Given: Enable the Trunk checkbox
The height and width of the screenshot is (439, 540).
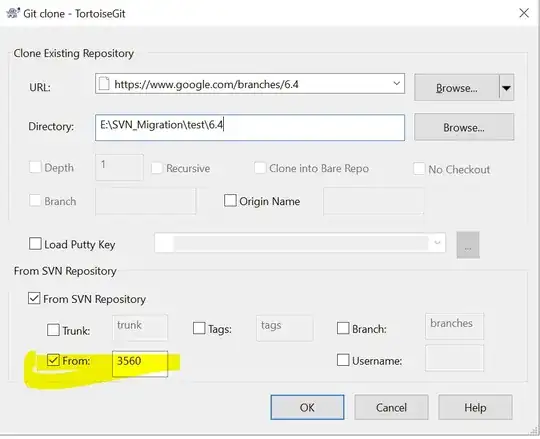Looking at the screenshot, I should pos(53,330).
